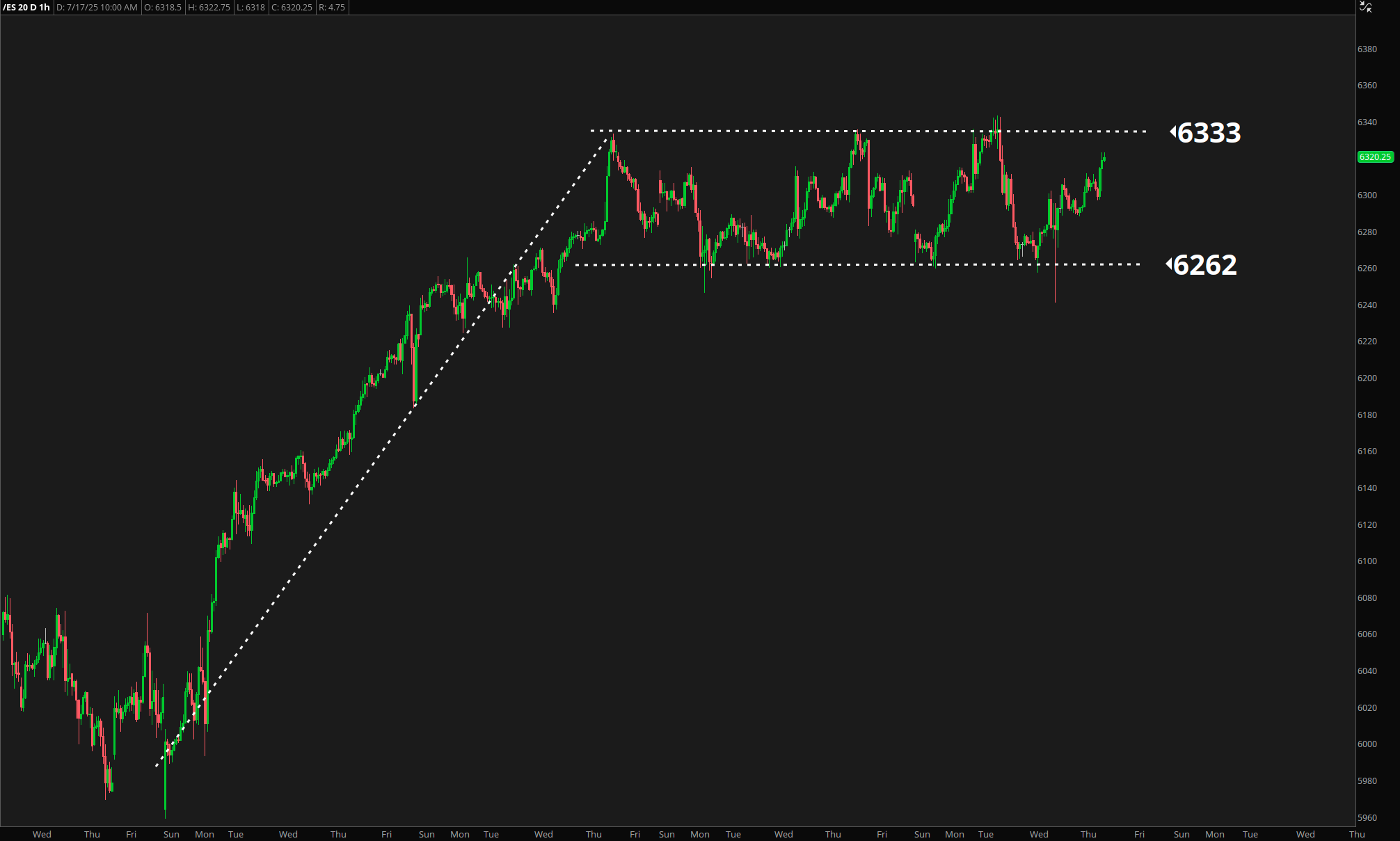Select the range value R: 4.75
Screen dimensions: 1400x841
coord(332,8)
